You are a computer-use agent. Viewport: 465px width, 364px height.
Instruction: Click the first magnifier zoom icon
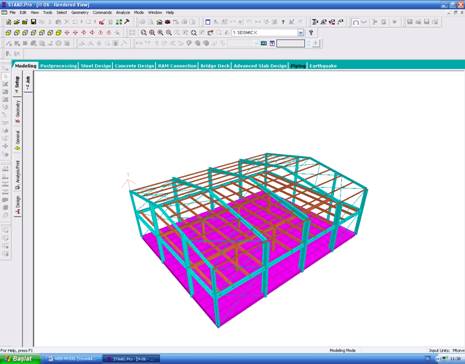(x=144, y=33)
